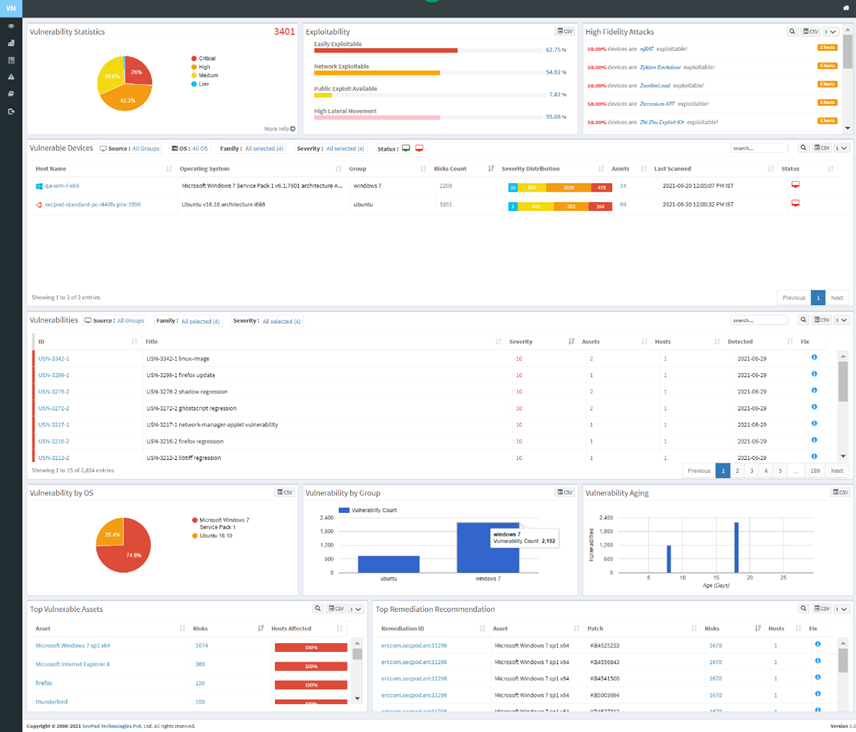
Task: Open the reports sidebar icon below alerts
Action: [x=11, y=94]
